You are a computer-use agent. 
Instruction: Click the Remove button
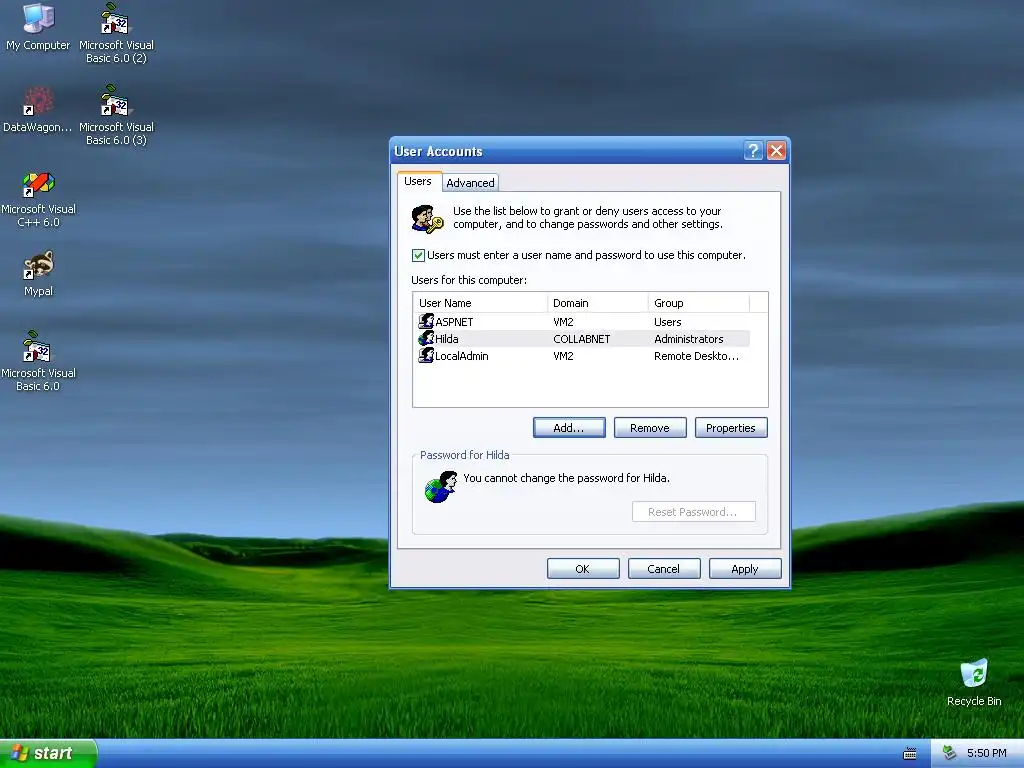(650, 428)
